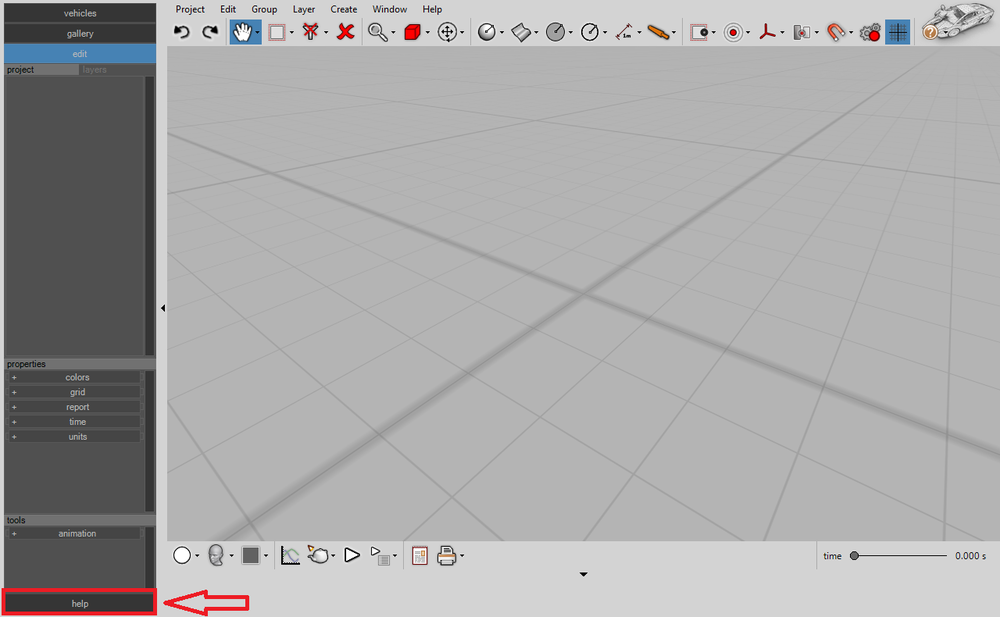This screenshot has height=617, width=1000.
Task: Open dropdown arrow beside magnet icon
Action: click(851, 33)
